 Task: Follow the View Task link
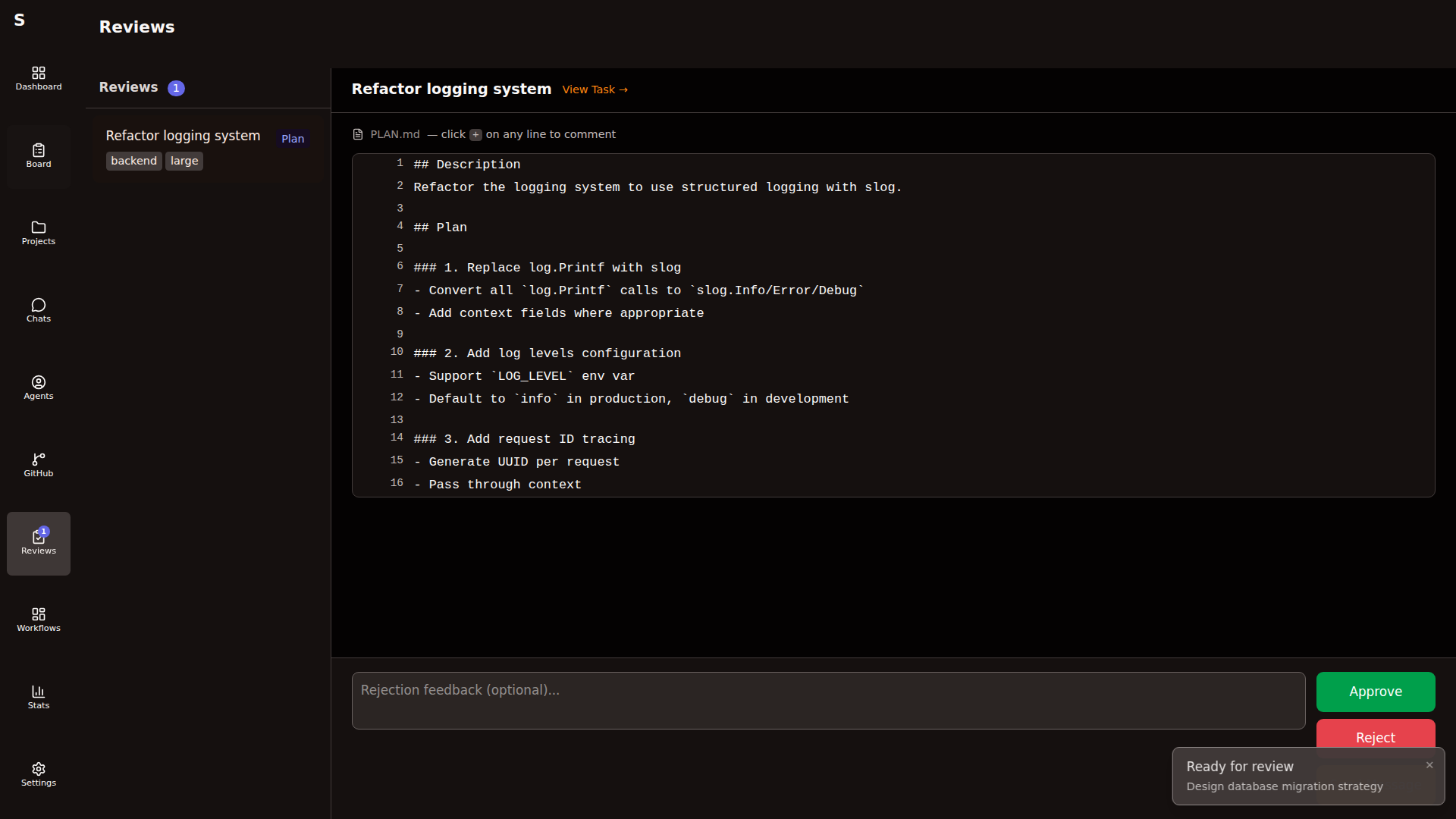pos(595,89)
